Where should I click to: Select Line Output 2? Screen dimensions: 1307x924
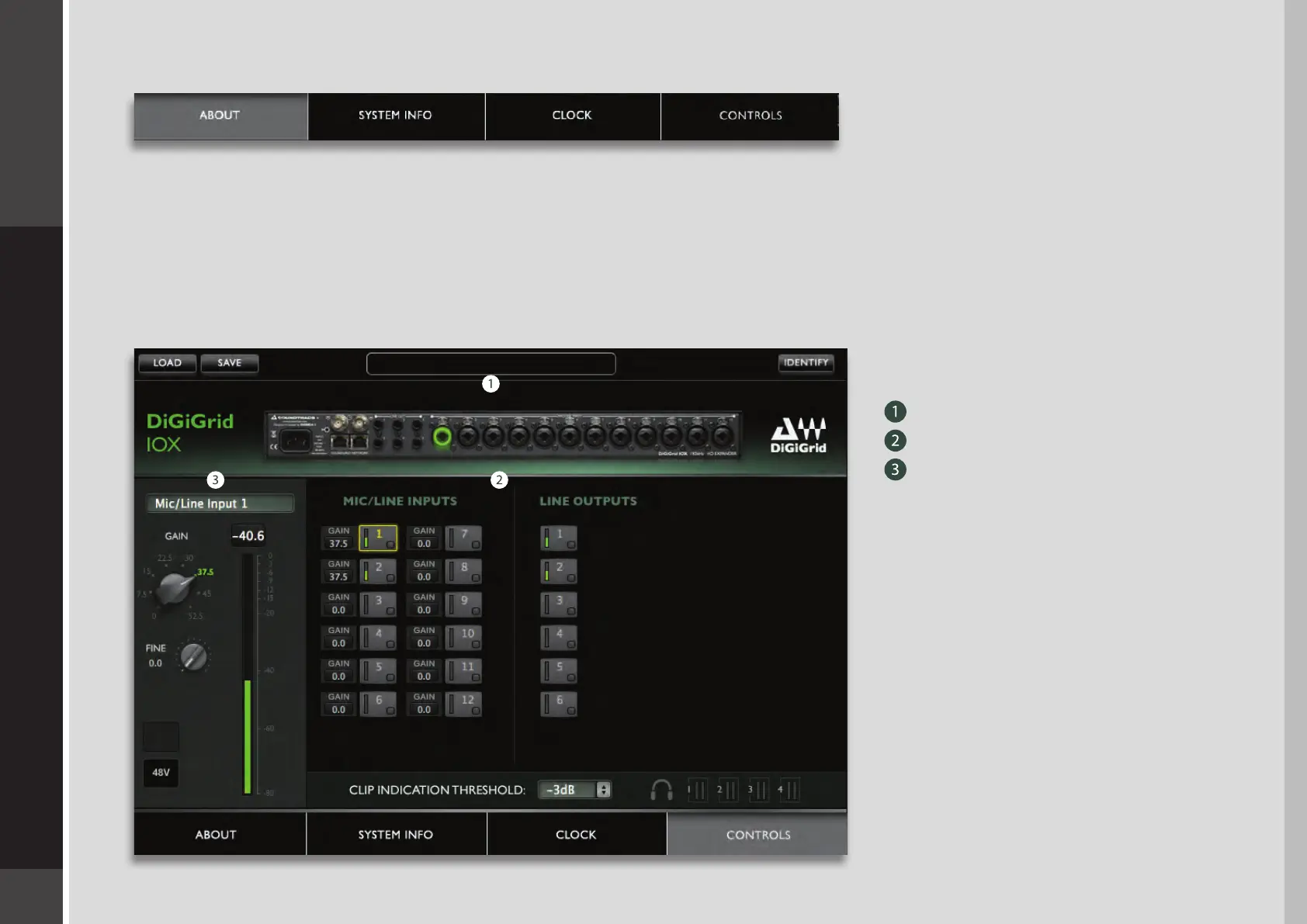(x=559, y=571)
